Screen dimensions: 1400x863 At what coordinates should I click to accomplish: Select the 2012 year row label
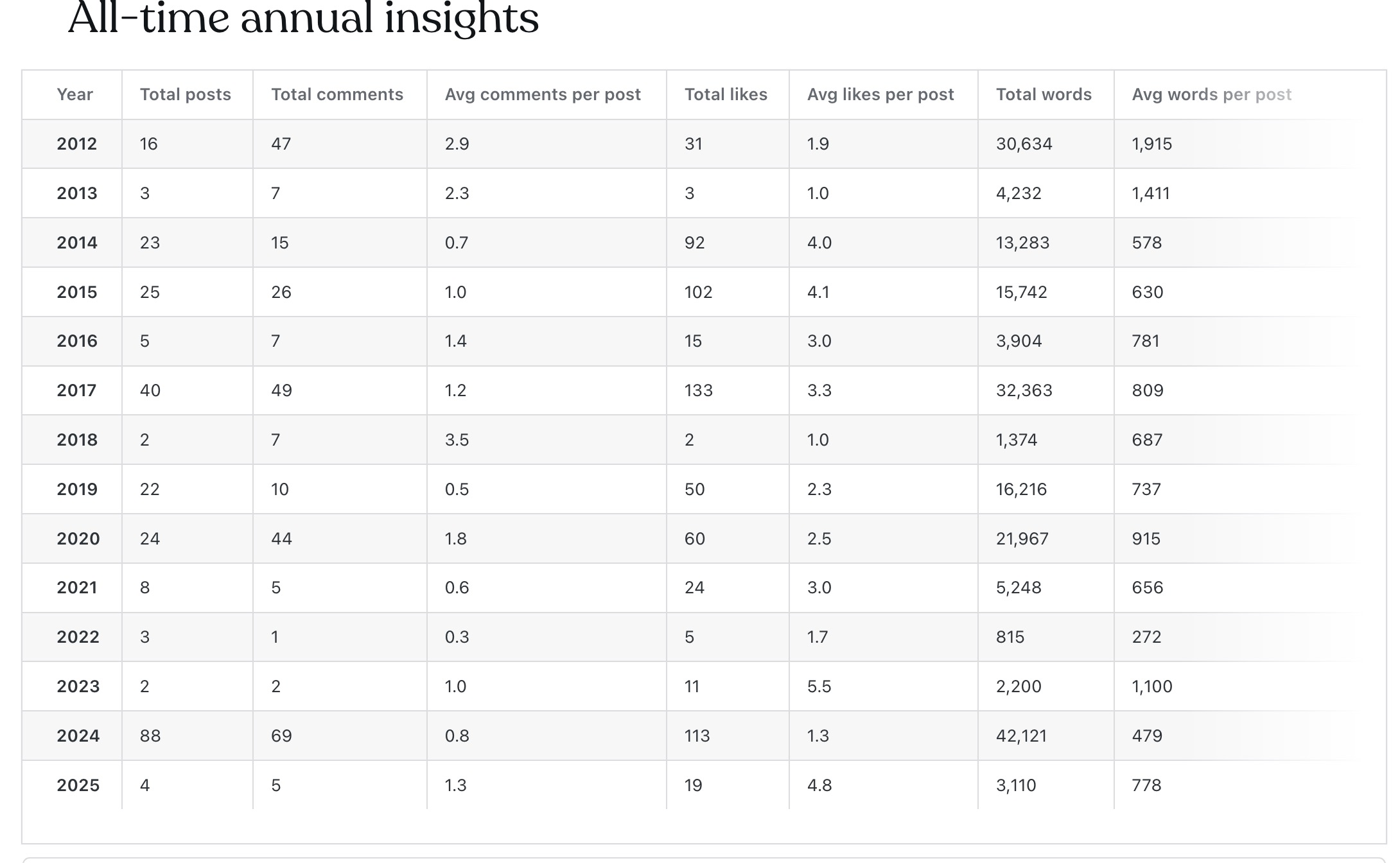[76, 144]
